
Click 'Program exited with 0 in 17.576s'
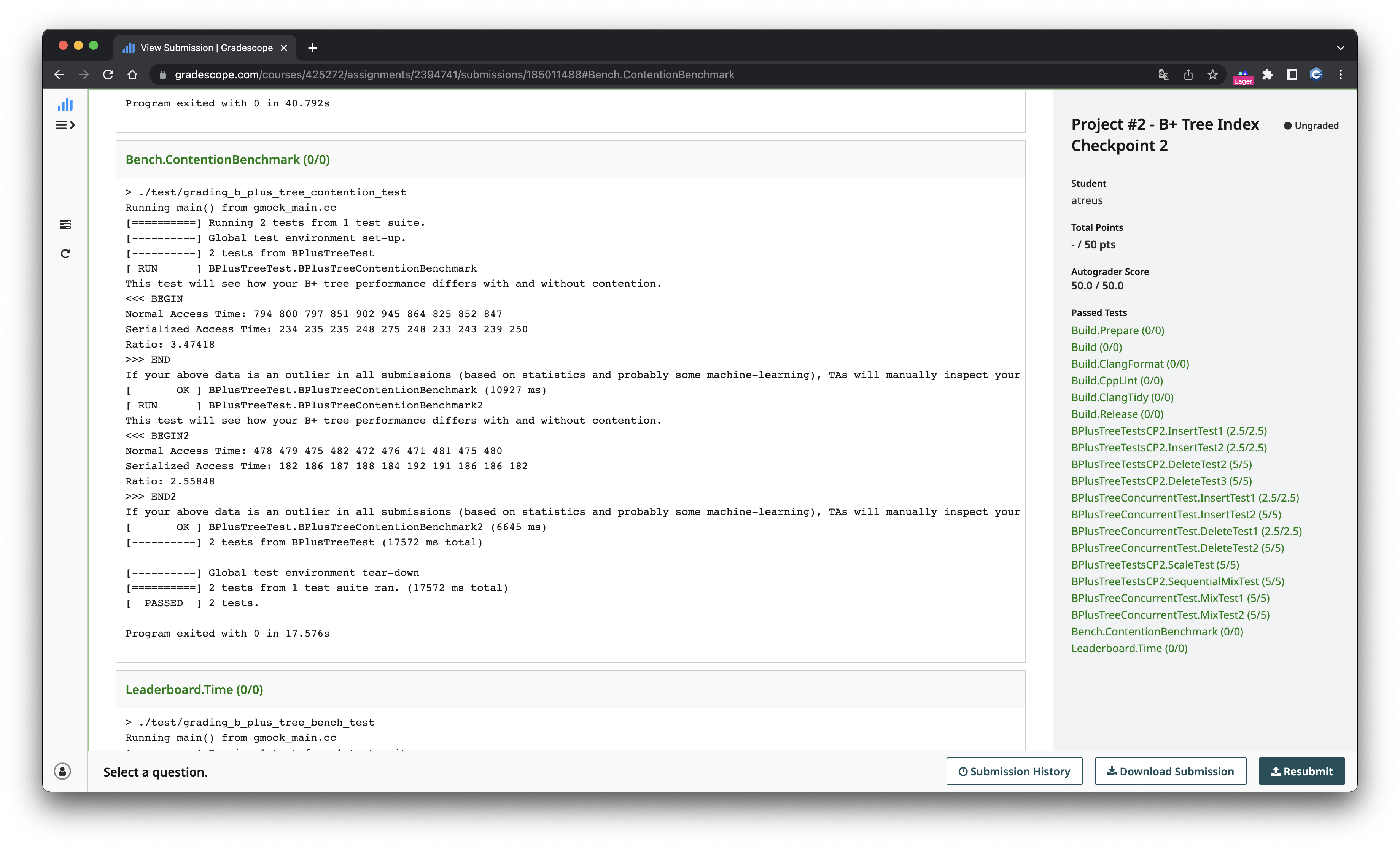click(x=227, y=633)
